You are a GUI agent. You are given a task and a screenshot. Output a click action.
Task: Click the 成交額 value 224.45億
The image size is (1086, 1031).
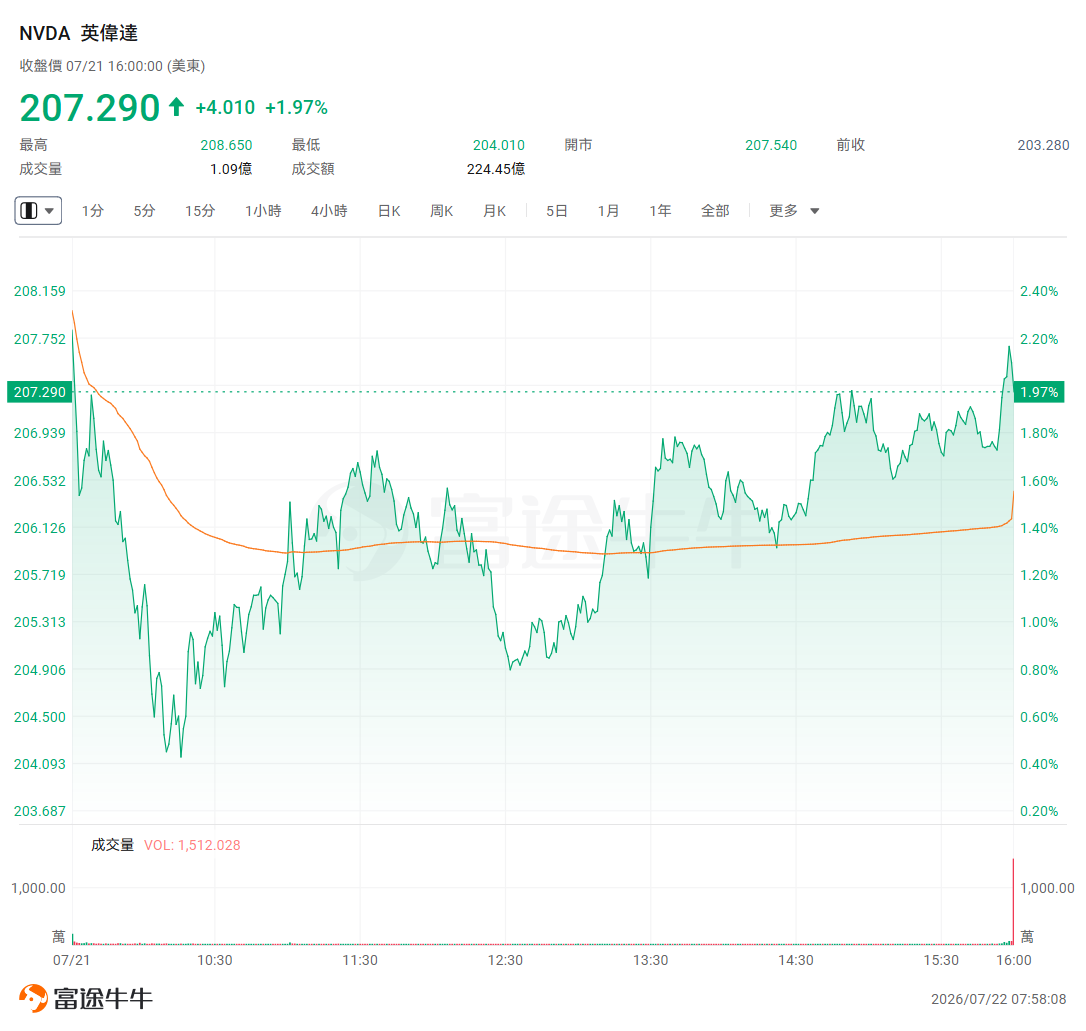(x=496, y=169)
